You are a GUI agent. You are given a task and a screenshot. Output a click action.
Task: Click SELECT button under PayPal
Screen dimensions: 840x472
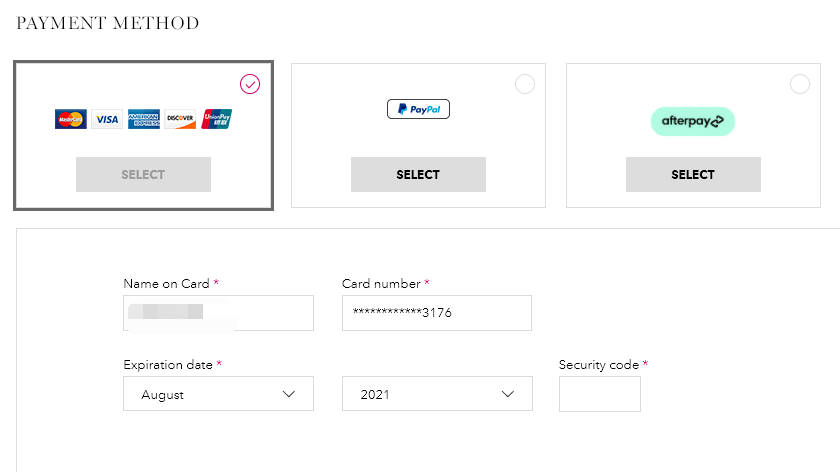coord(418,175)
